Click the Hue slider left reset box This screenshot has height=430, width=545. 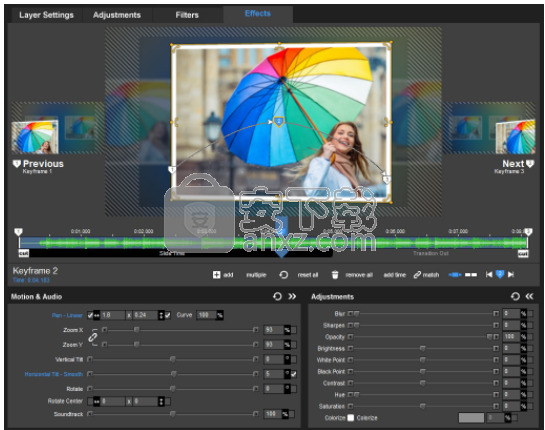pyautogui.click(x=351, y=395)
